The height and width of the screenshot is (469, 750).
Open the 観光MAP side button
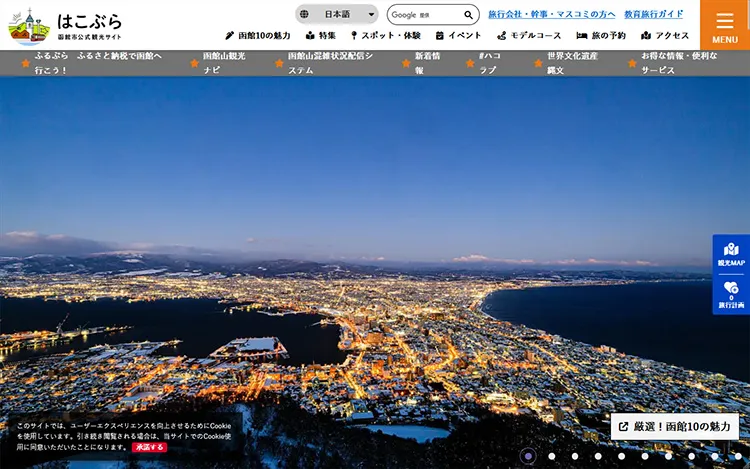point(731,254)
